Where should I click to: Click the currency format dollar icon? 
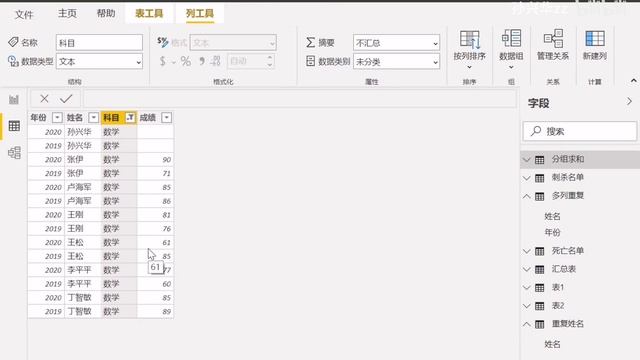[x=163, y=62]
